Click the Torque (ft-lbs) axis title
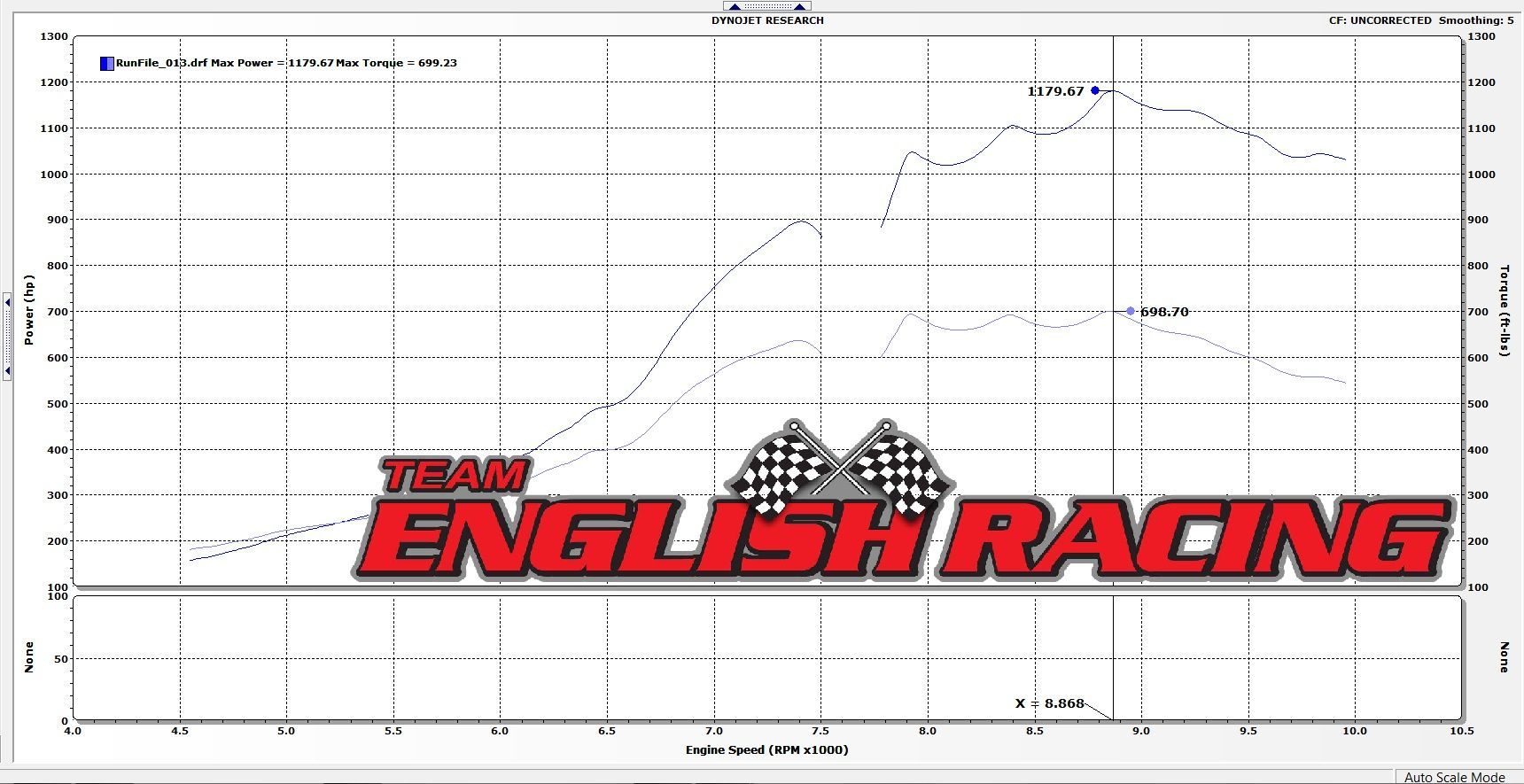The width and height of the screenshot is (1524, 784). point(1504,310)
